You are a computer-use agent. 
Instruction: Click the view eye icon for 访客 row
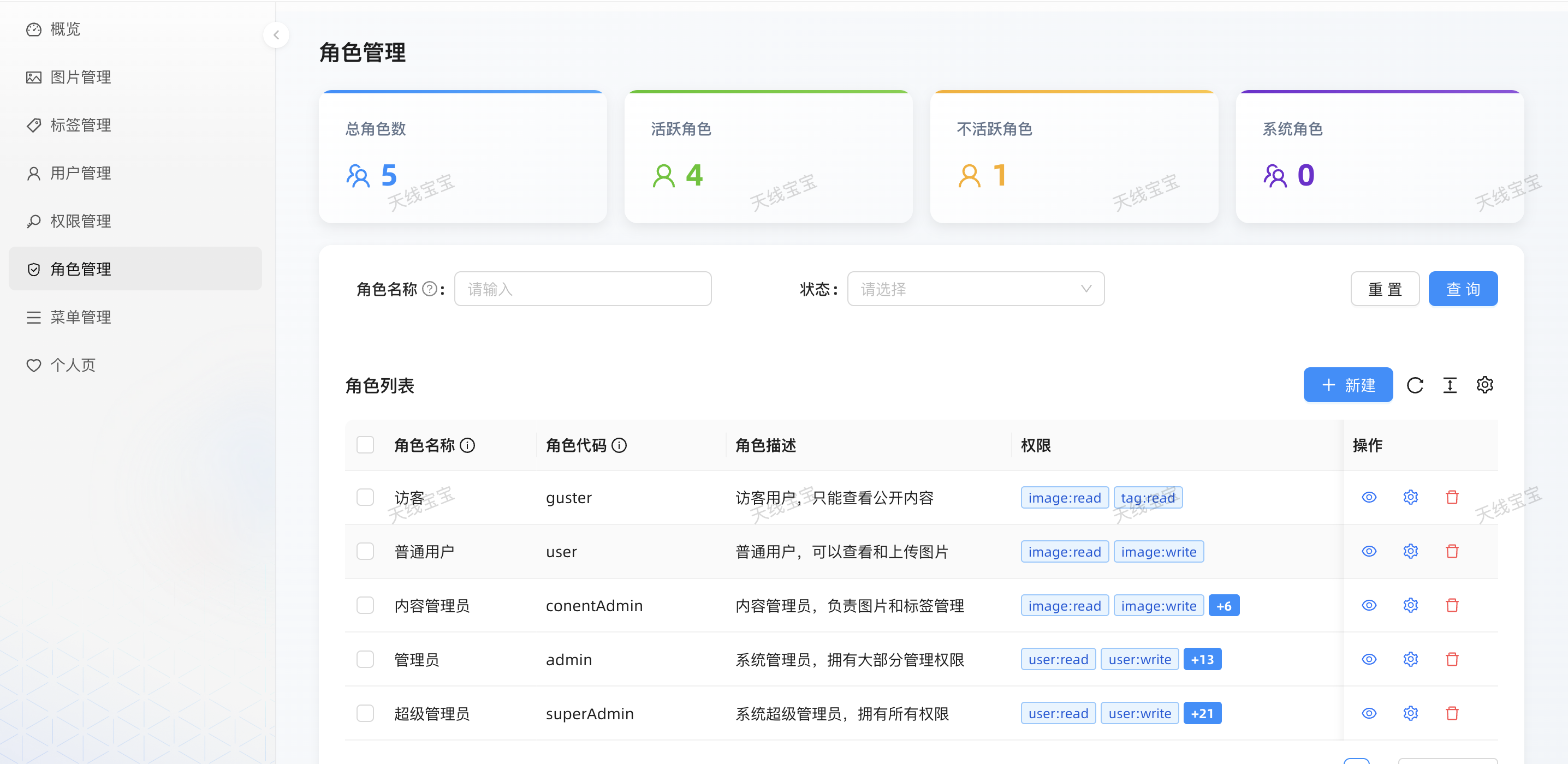coord(1368,498)
